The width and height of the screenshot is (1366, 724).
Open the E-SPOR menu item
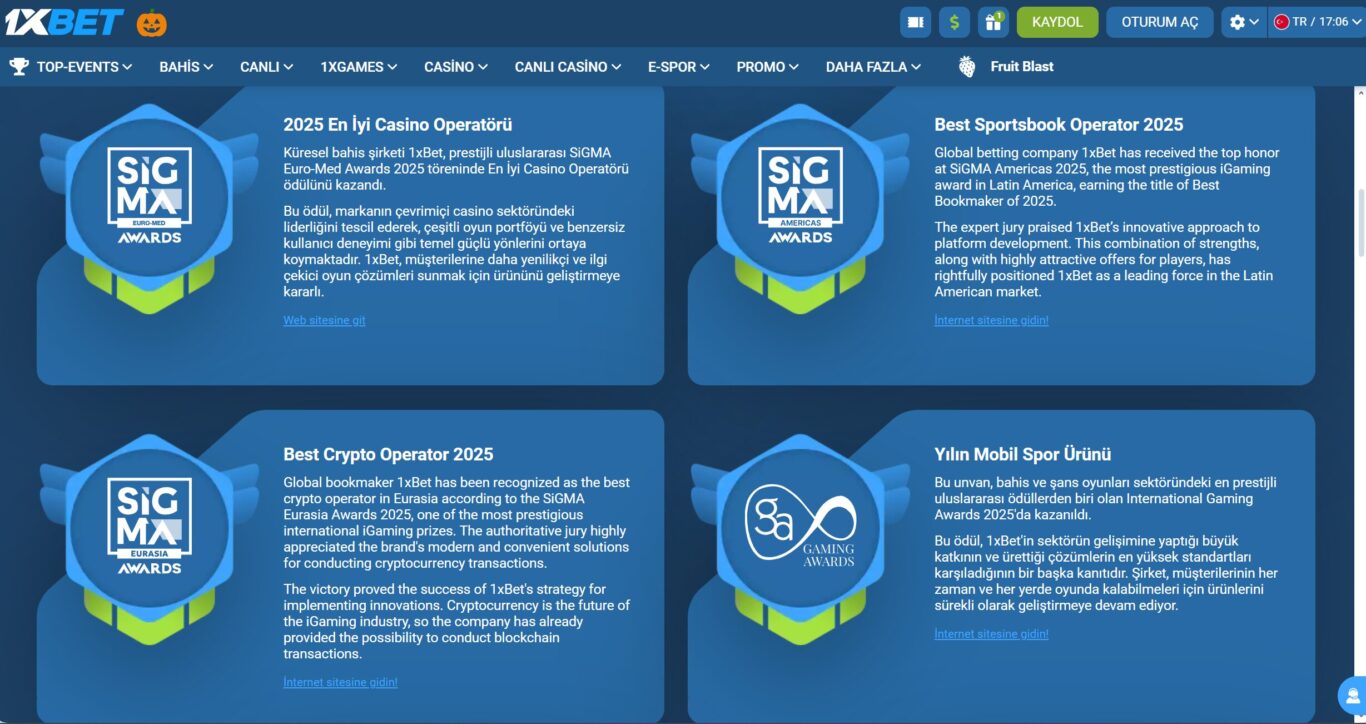pyautogui.click(x=678, y=67)
